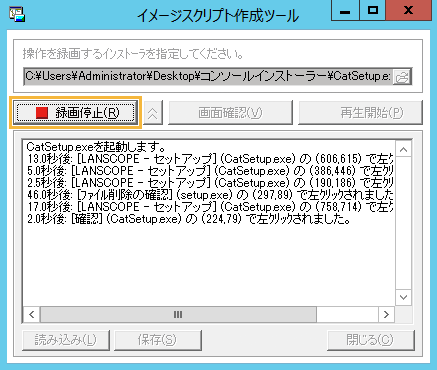Select the 2.0秒後 [確認] log entry
The width and height of the screenshot is (437, 370).
[x=188, y=219]
